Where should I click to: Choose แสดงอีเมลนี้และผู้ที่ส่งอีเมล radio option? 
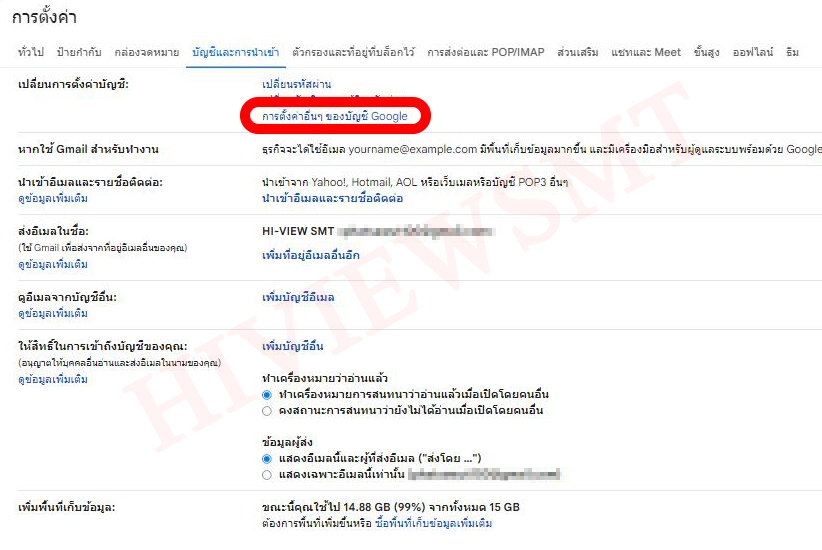point(267,458)
